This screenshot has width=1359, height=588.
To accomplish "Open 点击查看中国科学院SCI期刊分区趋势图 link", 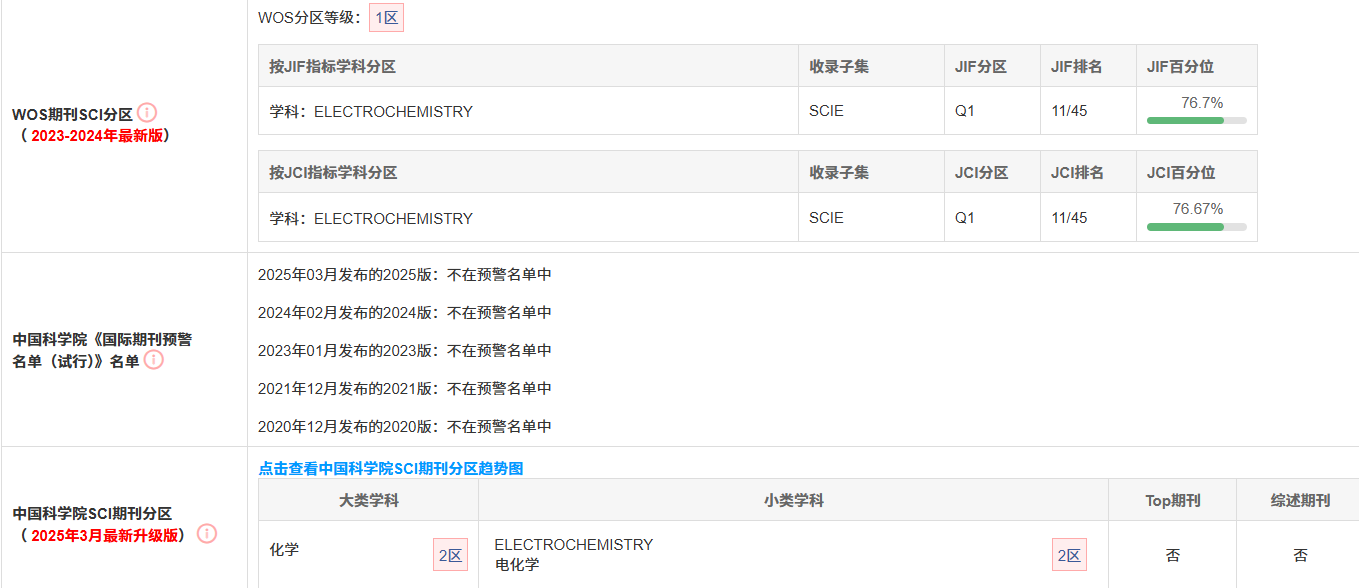I will click(391, 468).
